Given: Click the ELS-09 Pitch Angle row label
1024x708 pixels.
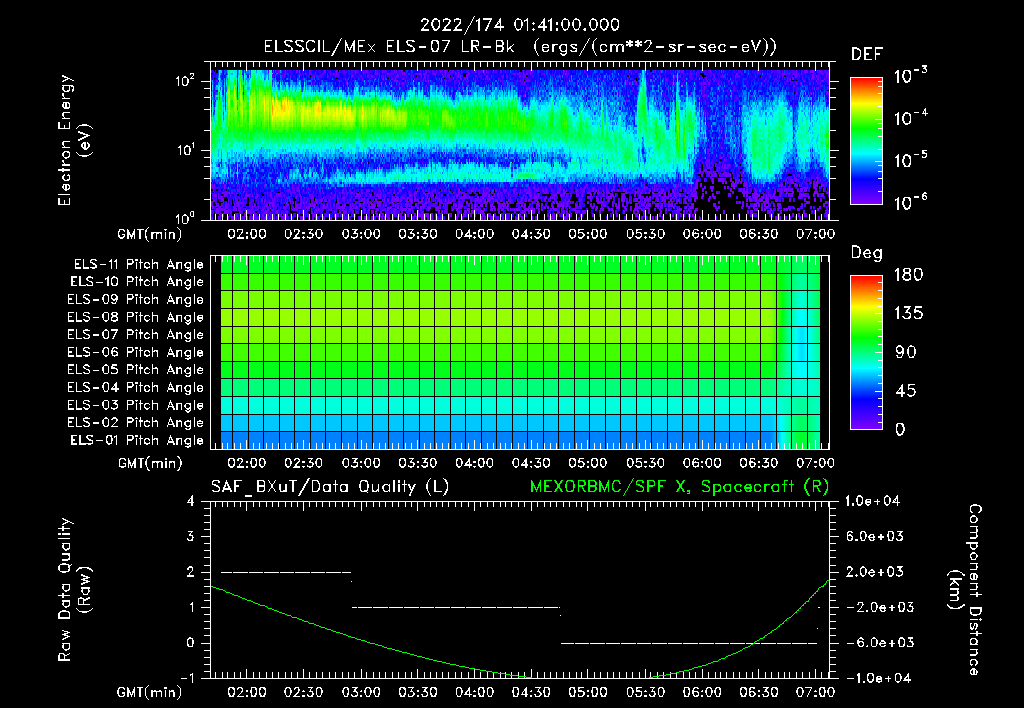Looking at the screenshot, I should [137, 300].
